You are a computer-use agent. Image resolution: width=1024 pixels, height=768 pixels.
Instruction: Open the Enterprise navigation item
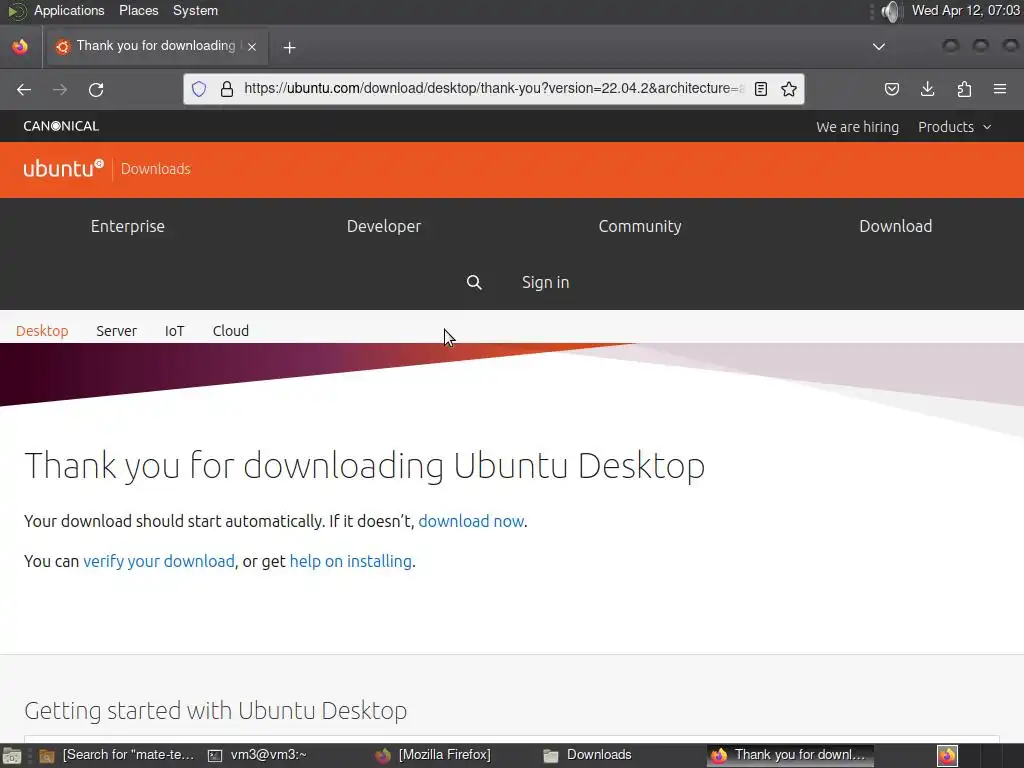point(128,226)
